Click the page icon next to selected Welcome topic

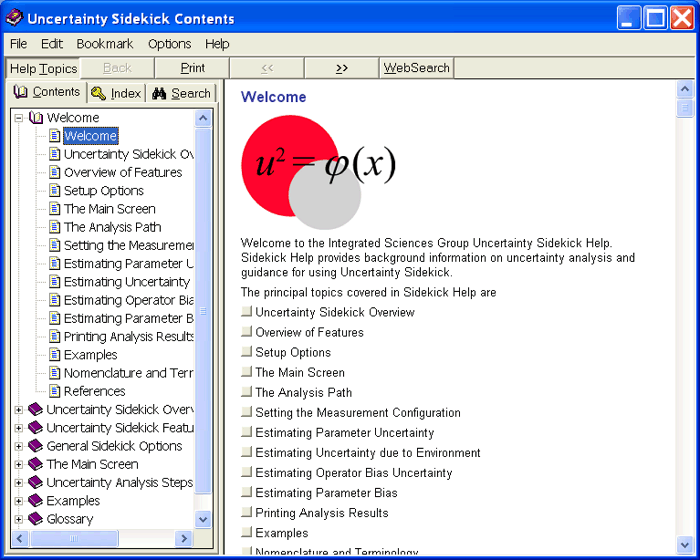(54, 135)
